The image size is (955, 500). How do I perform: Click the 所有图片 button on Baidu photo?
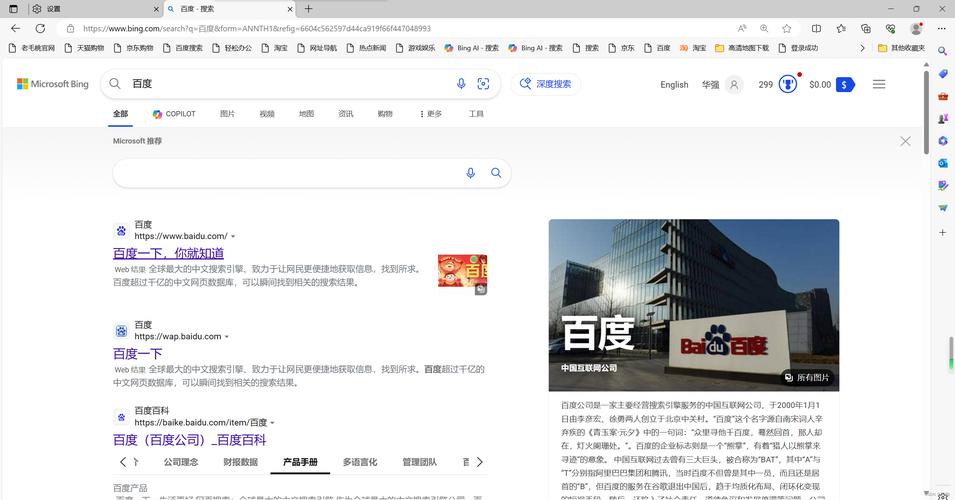tap(808, 378)
